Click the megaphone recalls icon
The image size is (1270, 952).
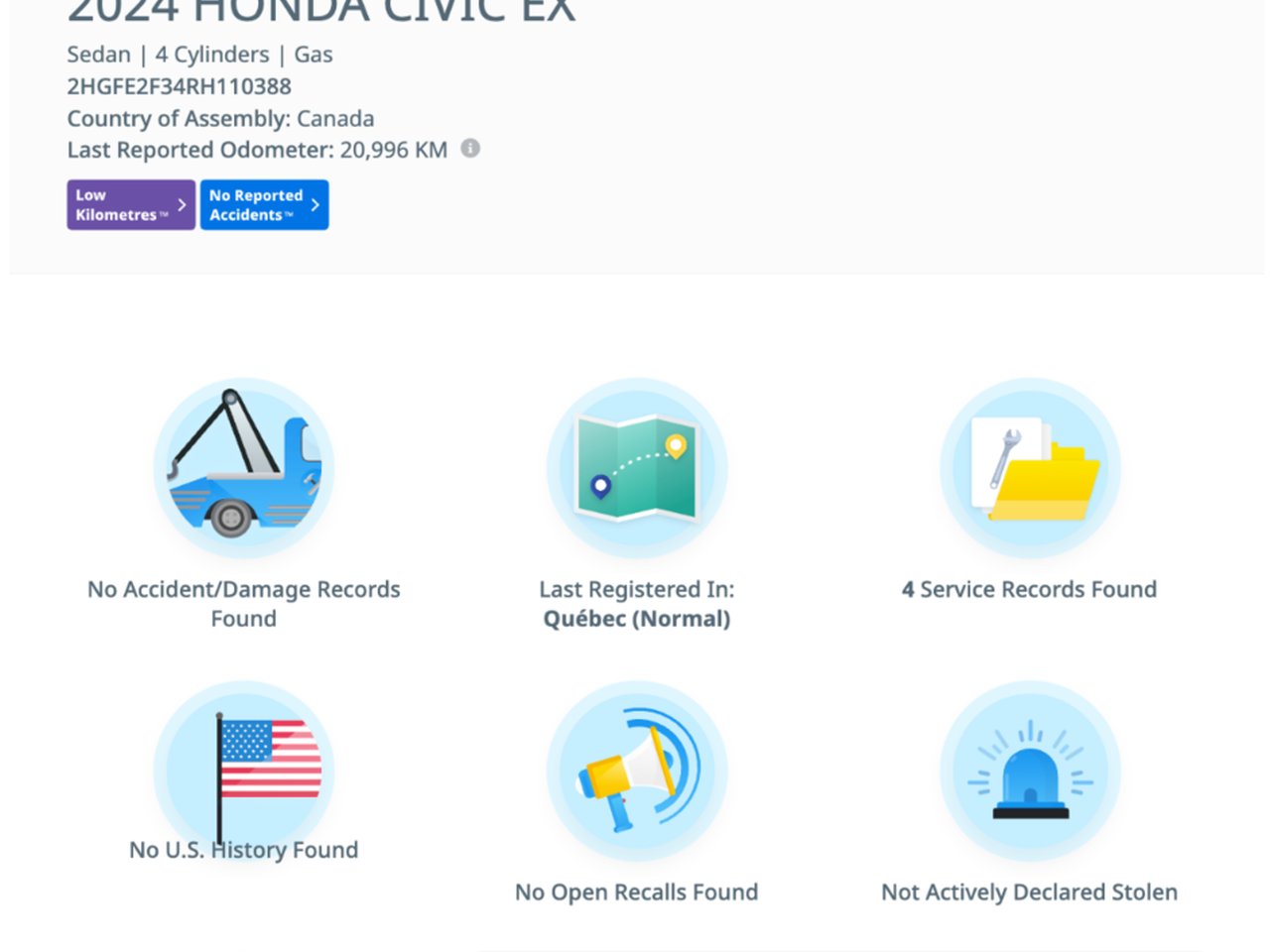click(x=637, y=771)
